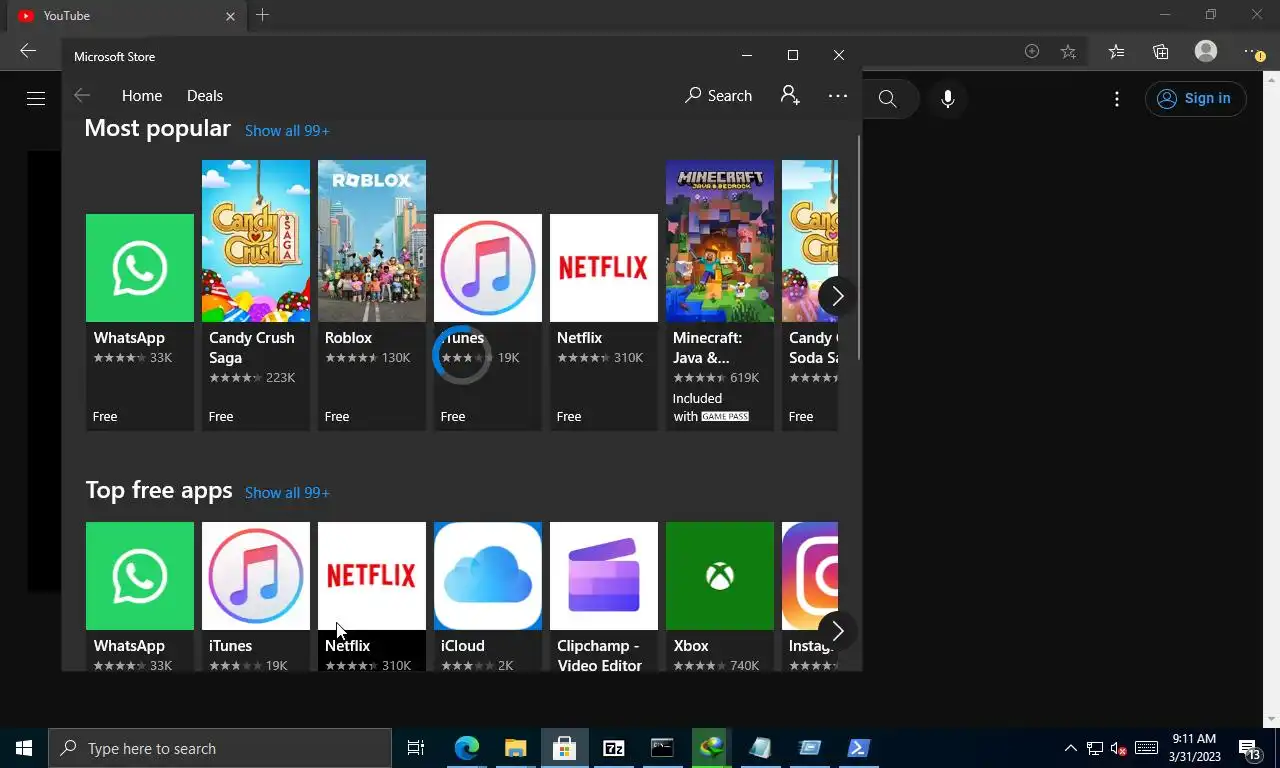Click the Store account sign-in icon

tap(790, 96)
